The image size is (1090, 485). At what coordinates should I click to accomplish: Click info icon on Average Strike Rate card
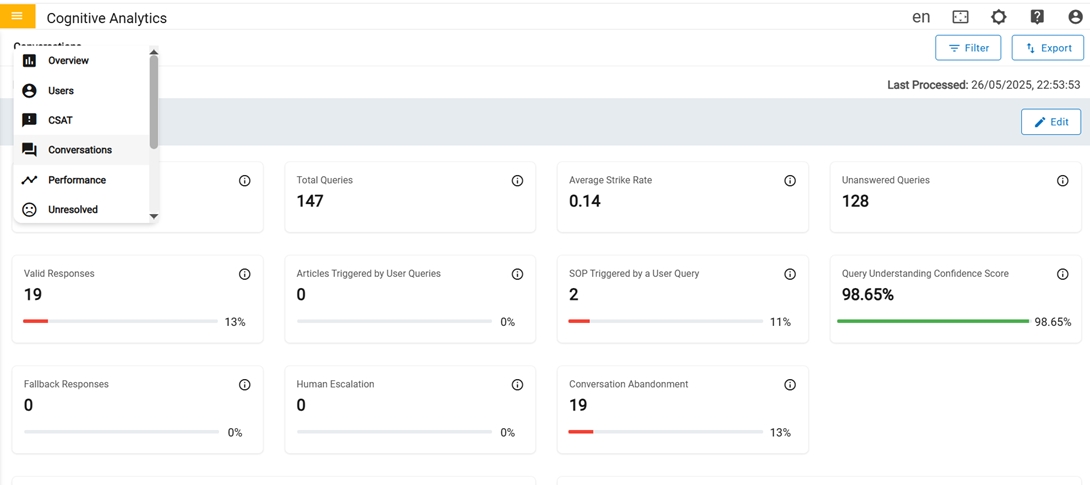[790, 181]
